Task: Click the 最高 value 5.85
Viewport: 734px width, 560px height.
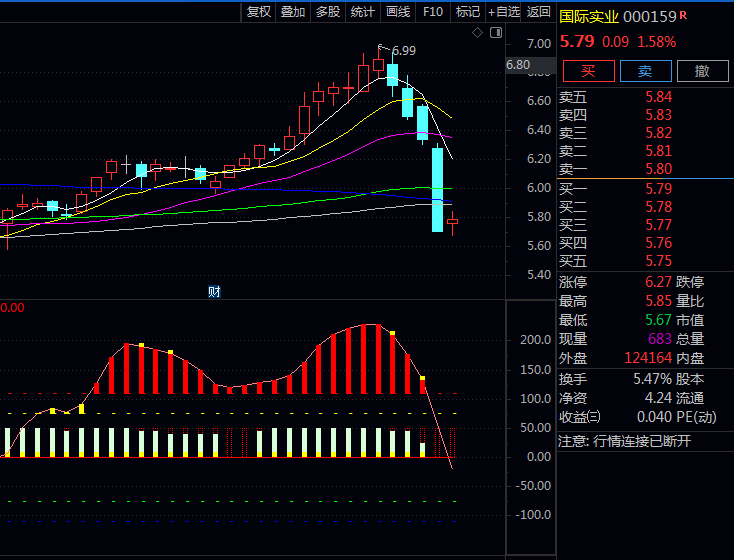Action: 659,301
